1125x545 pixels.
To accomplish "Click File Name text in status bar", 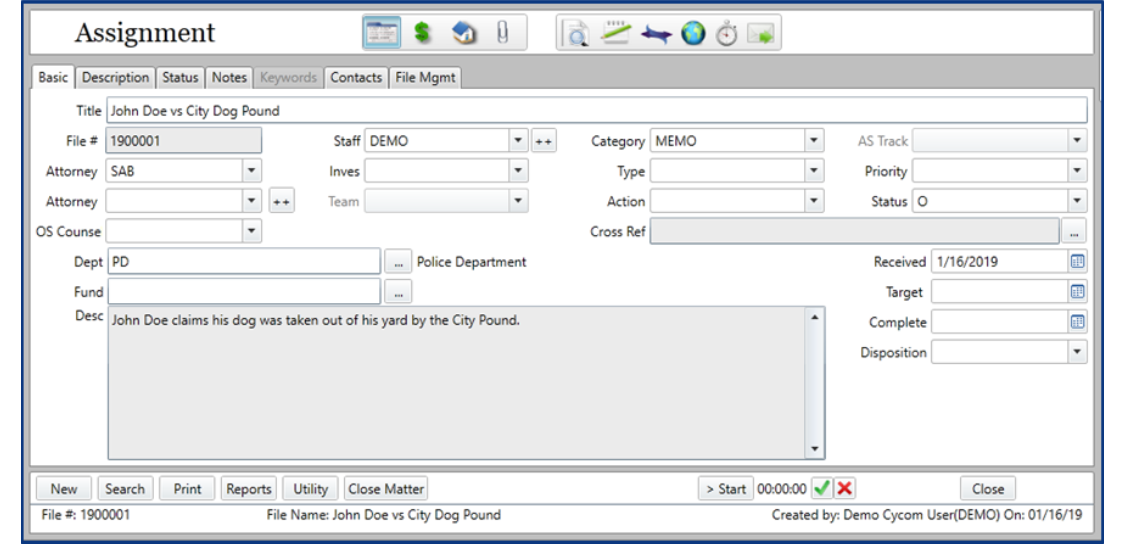I will click(384, 515).
